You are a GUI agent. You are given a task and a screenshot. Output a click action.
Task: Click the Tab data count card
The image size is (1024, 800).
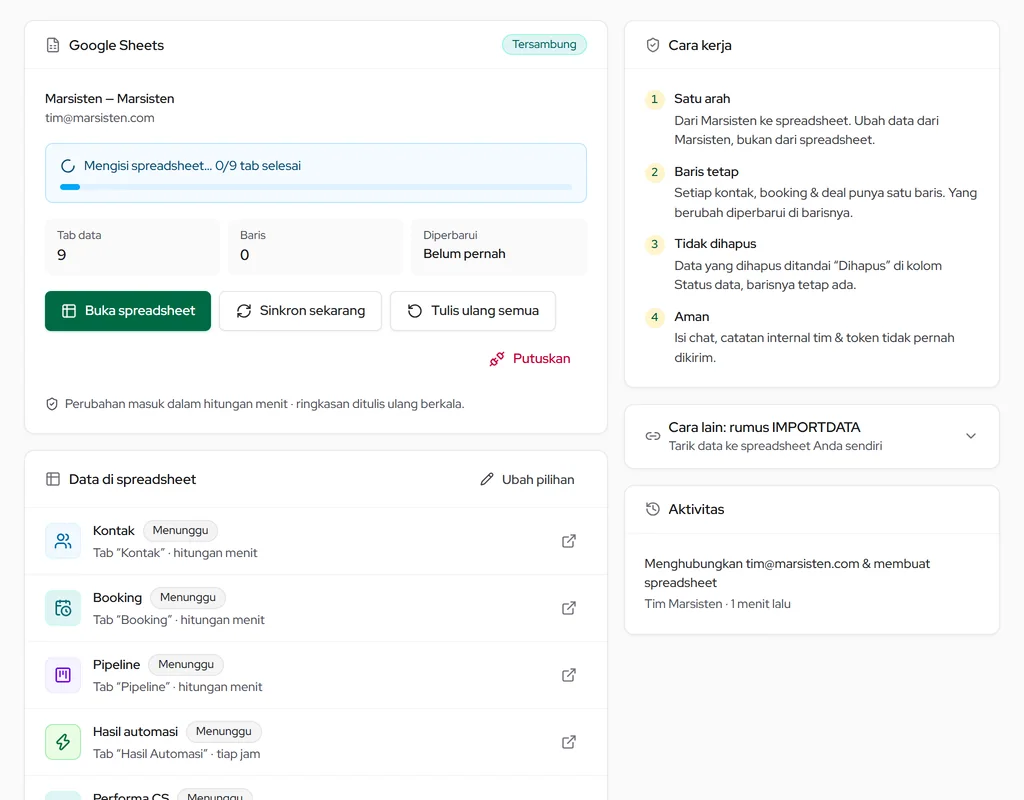133,247
